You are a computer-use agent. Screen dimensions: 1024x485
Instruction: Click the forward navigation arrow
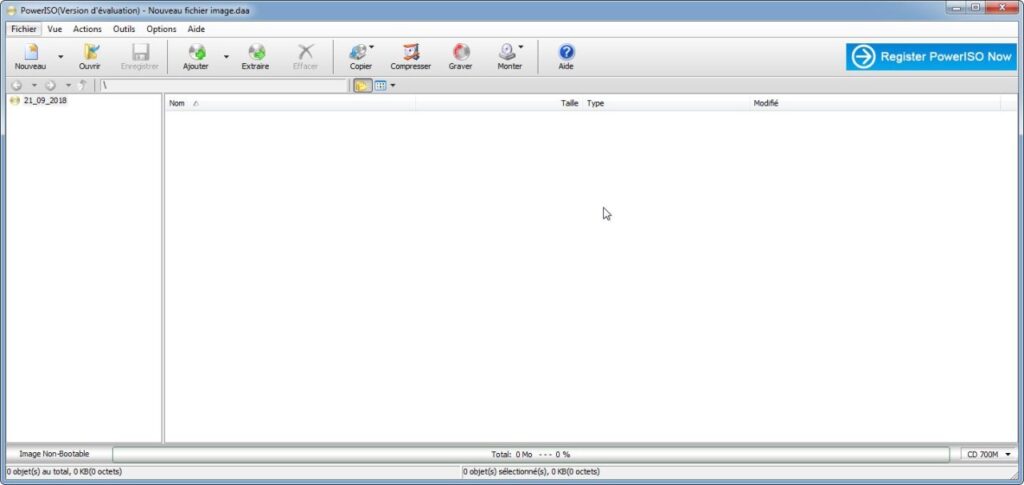[50, 86]
